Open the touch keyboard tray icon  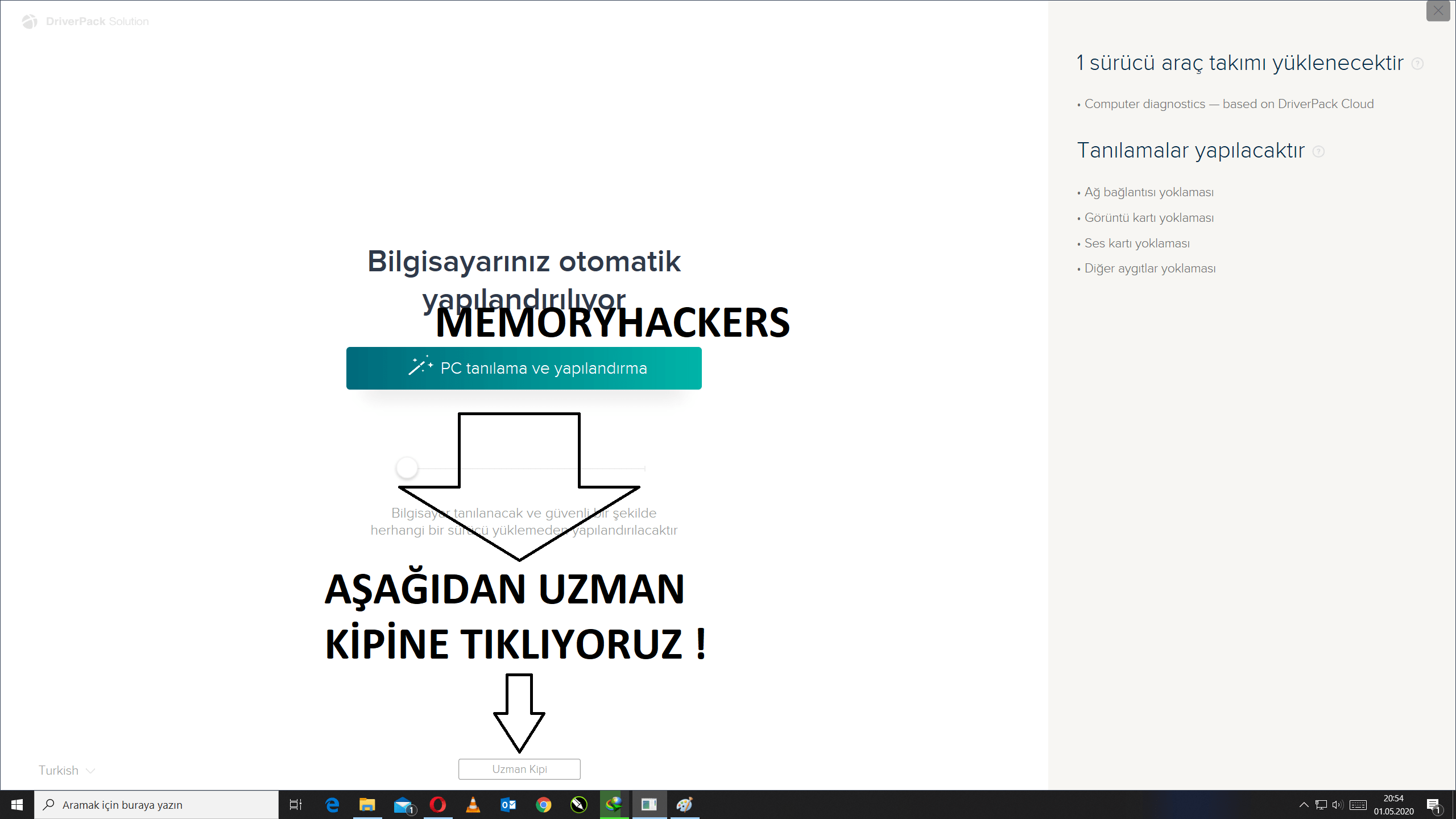[1358, 805]
